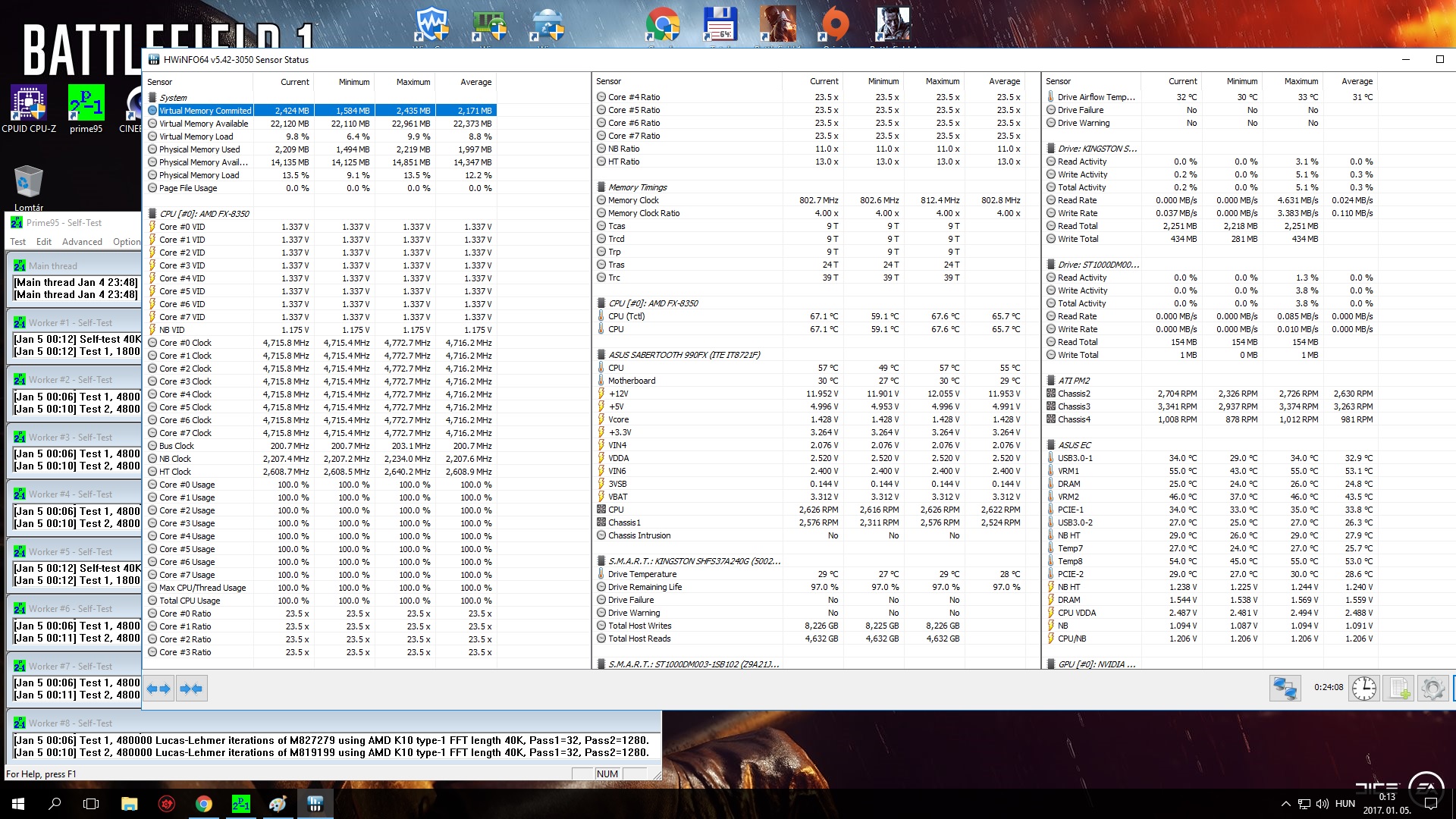Select the ASUS SABERTOOTH 990FX sensor group
The height and width of the screenshot is (819, 1456).
click(x=683, y=355)
